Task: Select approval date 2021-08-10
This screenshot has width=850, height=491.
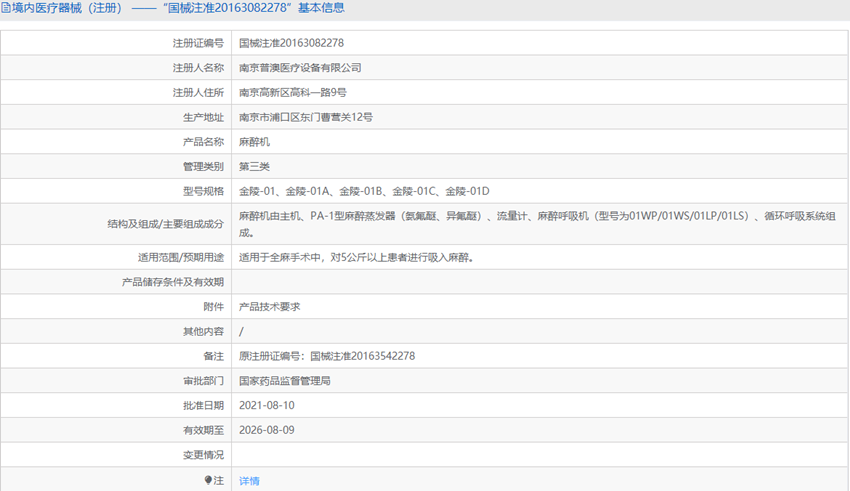Action: (267, 405)
